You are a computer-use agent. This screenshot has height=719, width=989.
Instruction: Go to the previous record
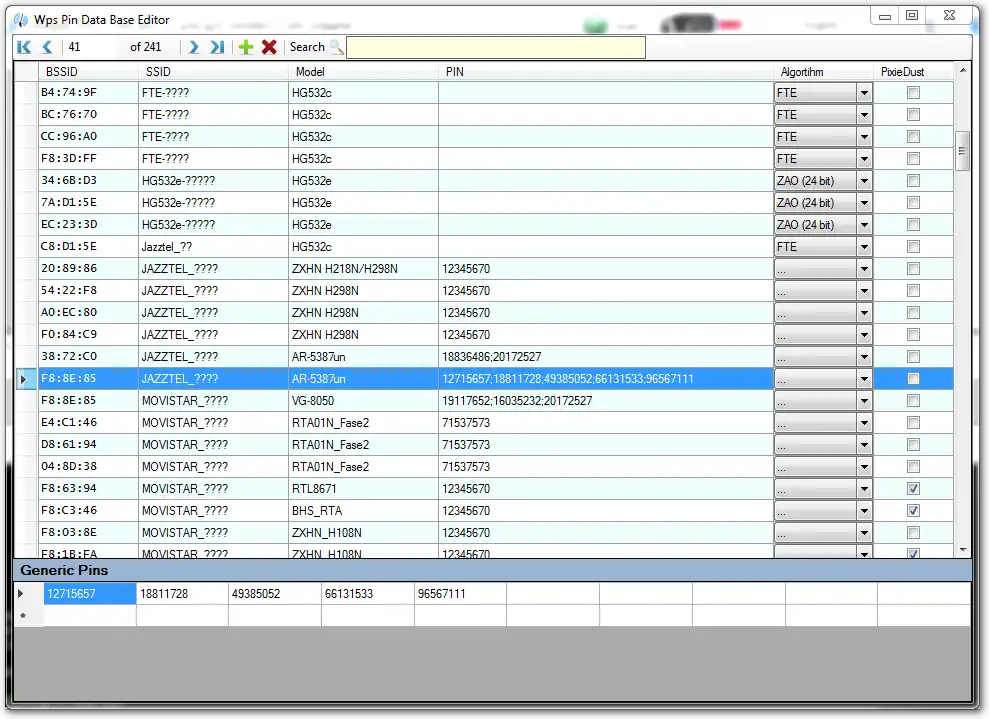point(47,47)
